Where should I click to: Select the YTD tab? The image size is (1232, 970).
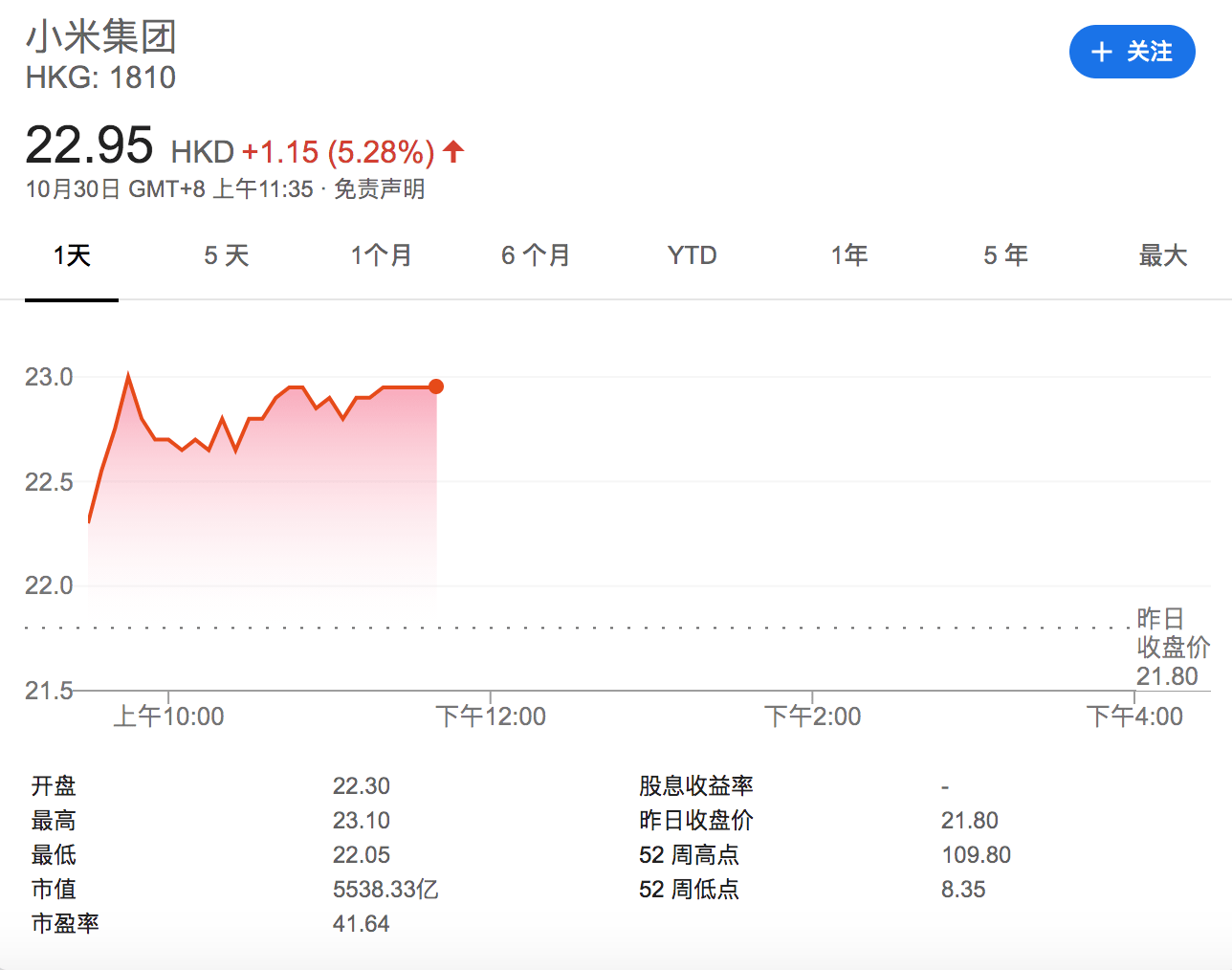point(692,255)
